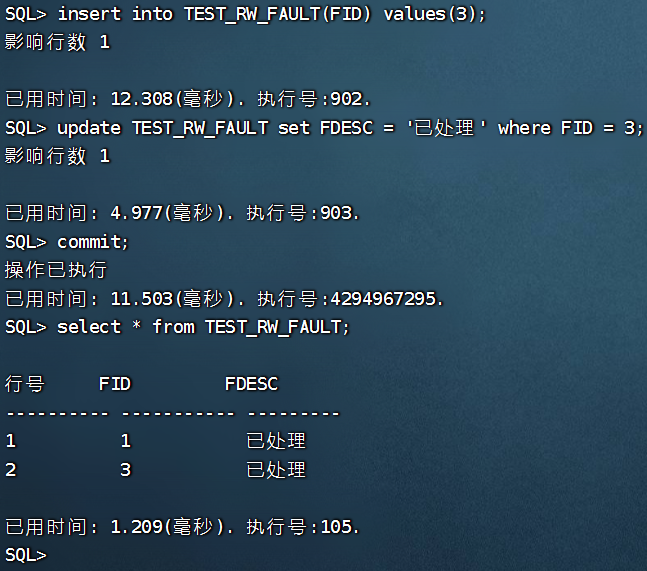Select the '已用时间: 11.503(毫秒)' timing line

pyautogui.click(x=224, y=299)
